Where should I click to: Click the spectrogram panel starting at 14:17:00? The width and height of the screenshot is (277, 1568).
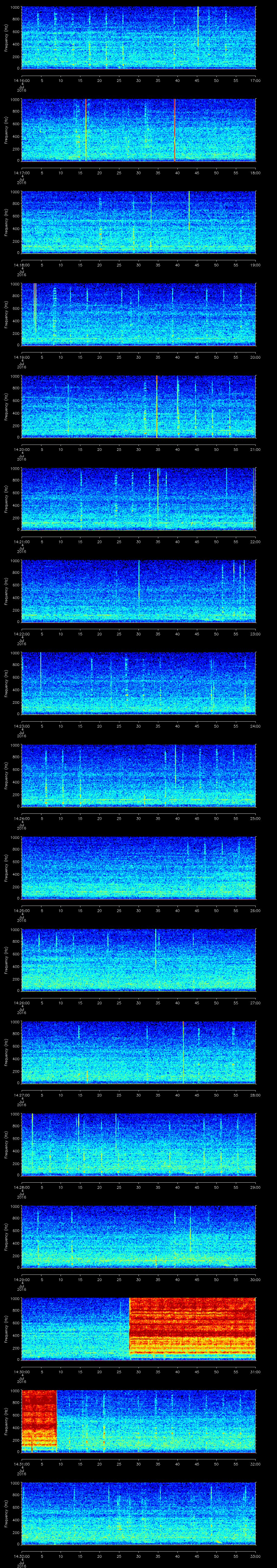coord(138,130)
